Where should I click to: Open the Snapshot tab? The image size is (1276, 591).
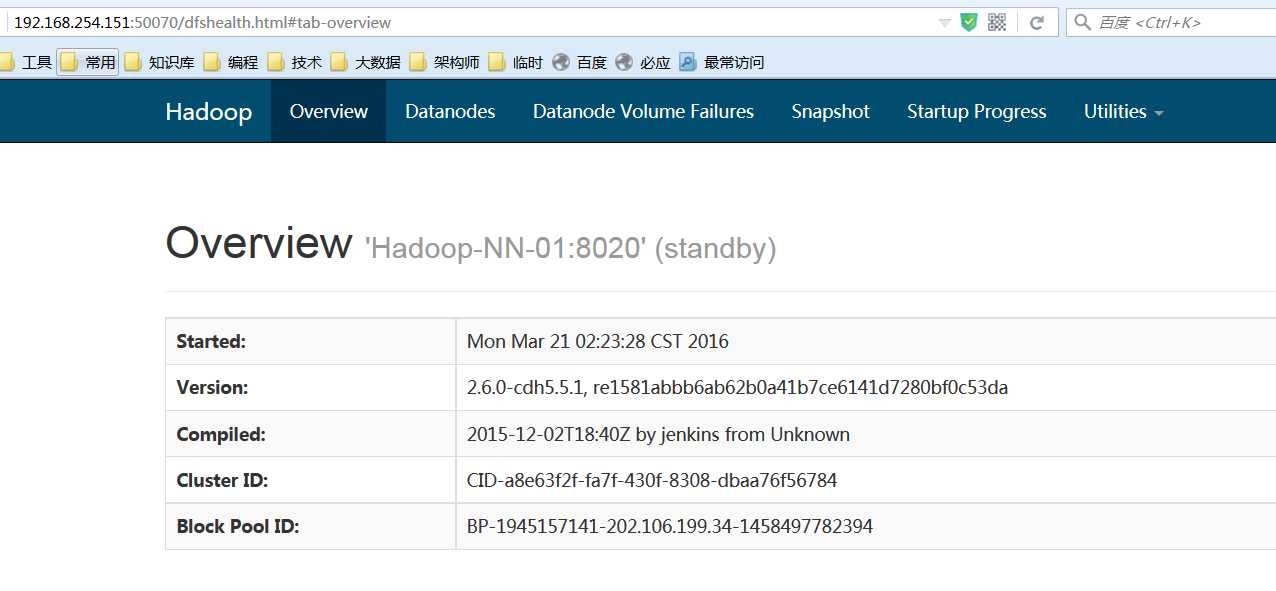pos(830,112)
